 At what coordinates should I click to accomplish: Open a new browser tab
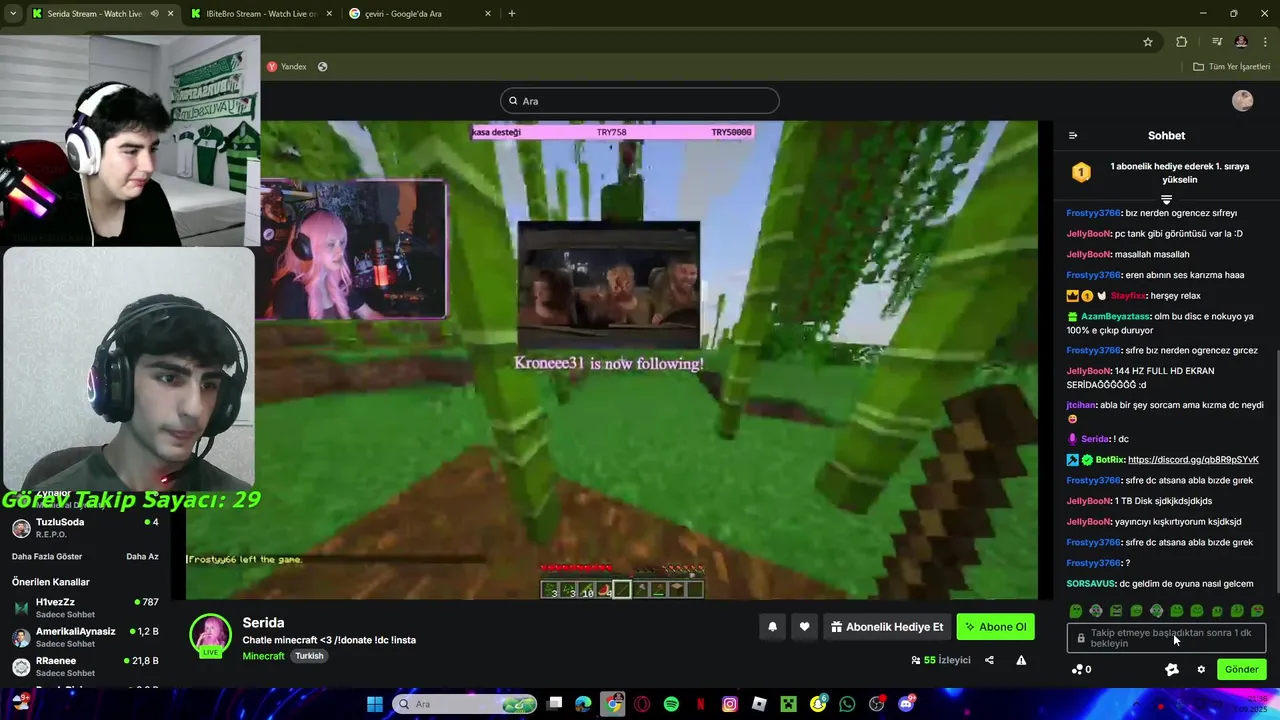coord(512,13)
